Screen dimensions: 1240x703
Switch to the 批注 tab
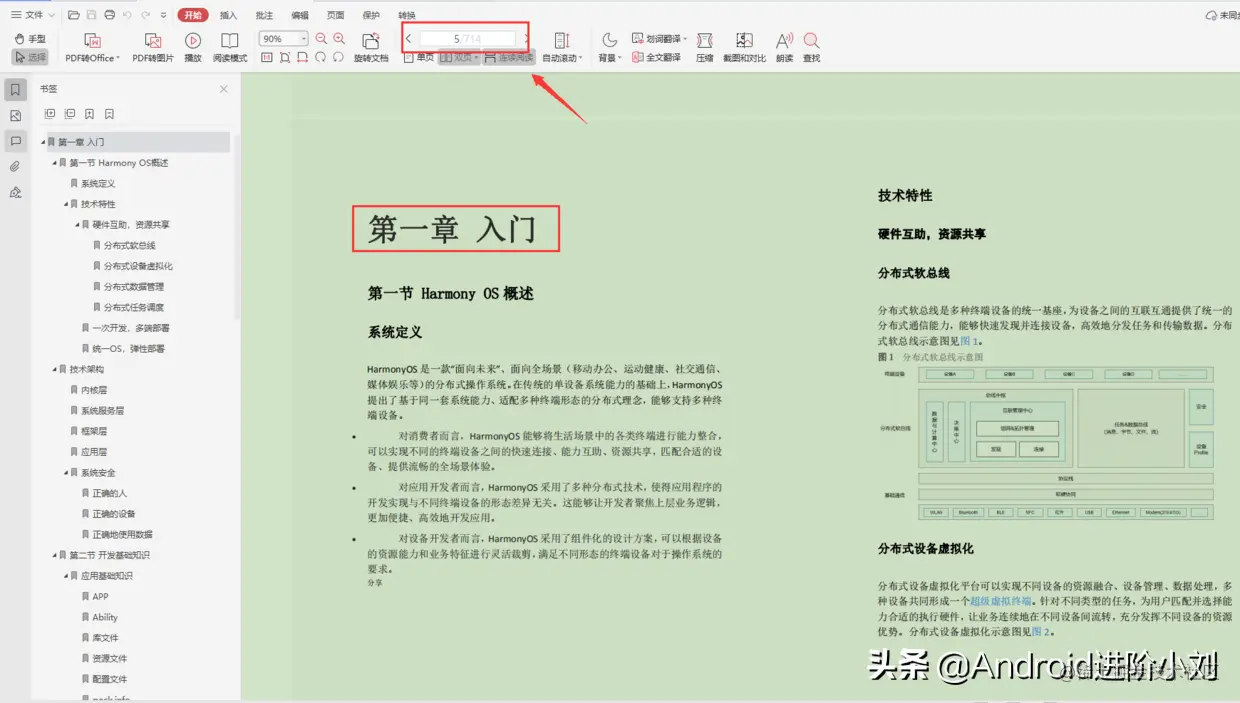[x=264, y=15]
